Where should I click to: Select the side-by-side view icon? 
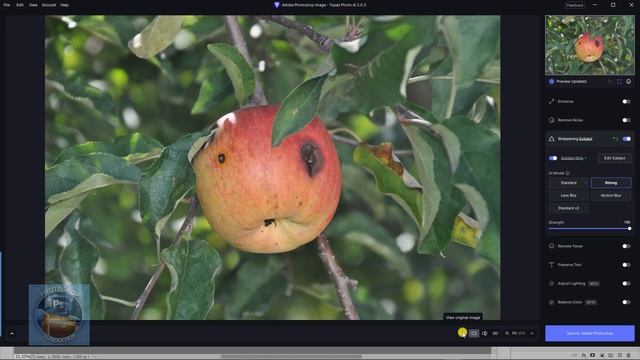[x=495, y=333]
